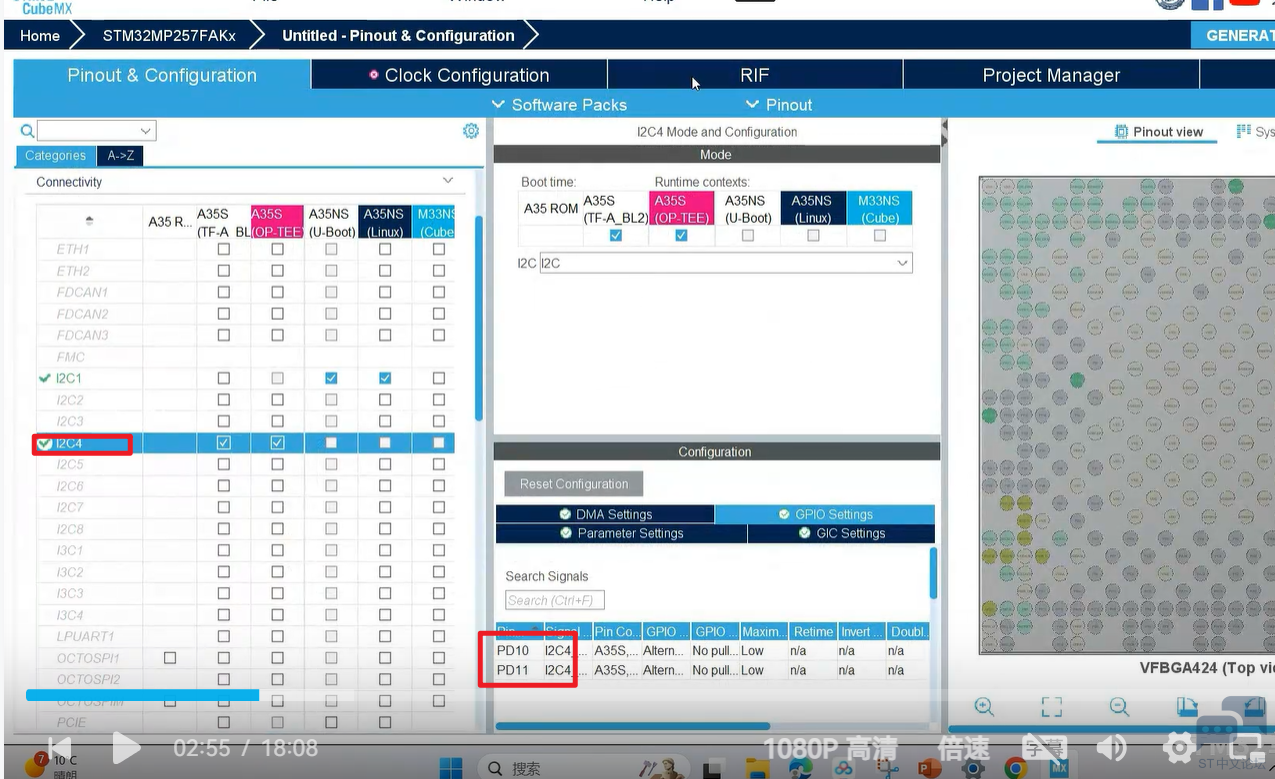Open the DMA Settings tab
Viewport: 1275px width, 779px height.
tap(605, 514)
